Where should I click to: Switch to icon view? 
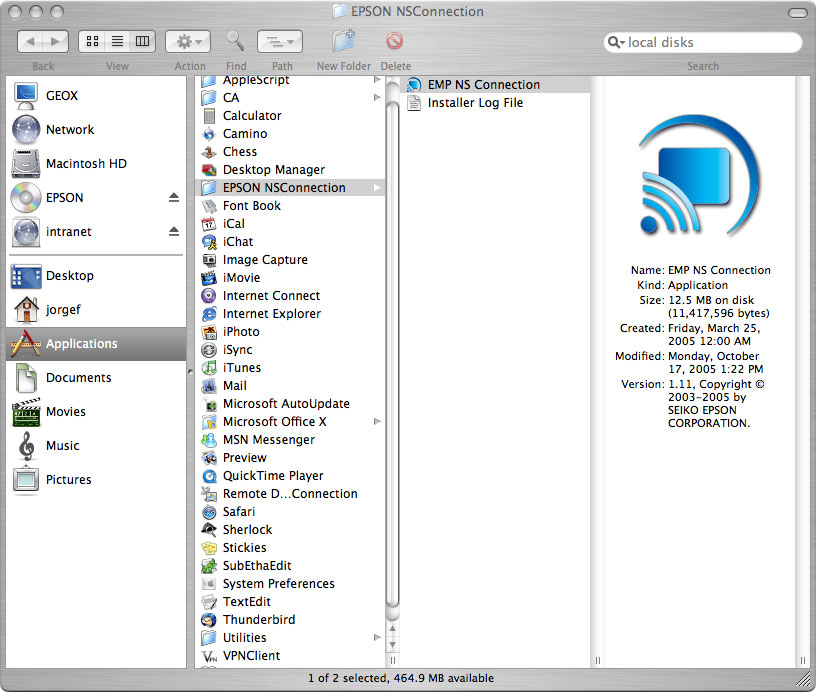92,42
